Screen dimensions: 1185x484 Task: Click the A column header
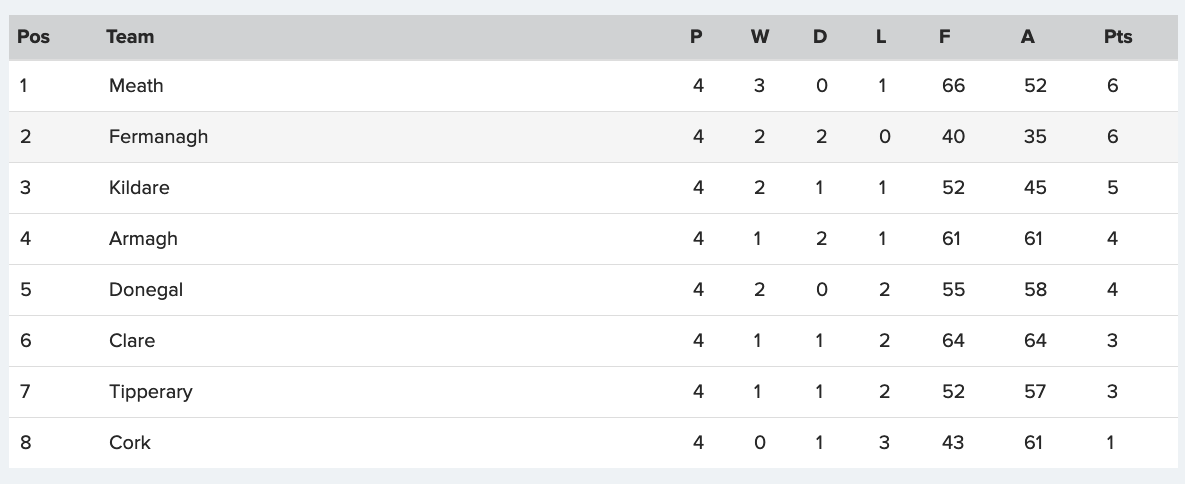tap(1027, 37)
